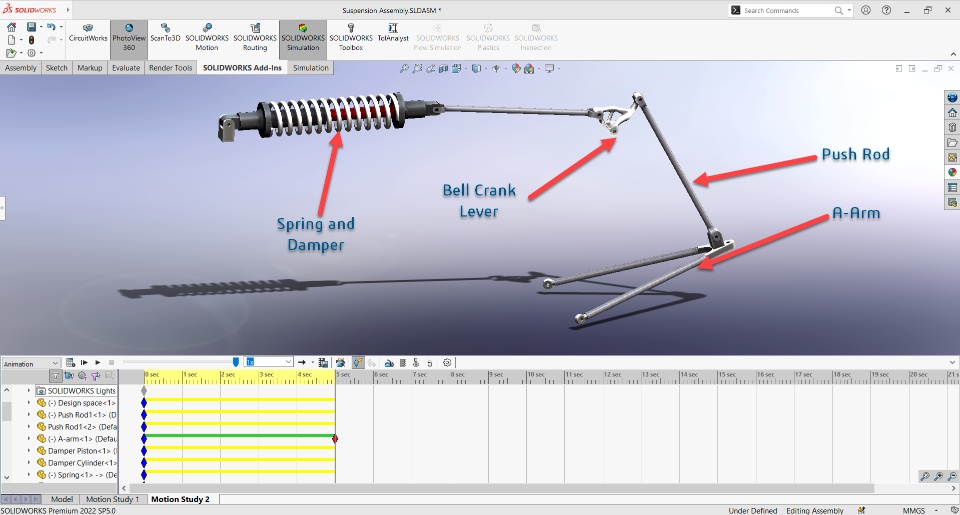Click the Search Commands field
Viewport: 960px width, 515px height.
pyautogui.click(x=788, y=10)
